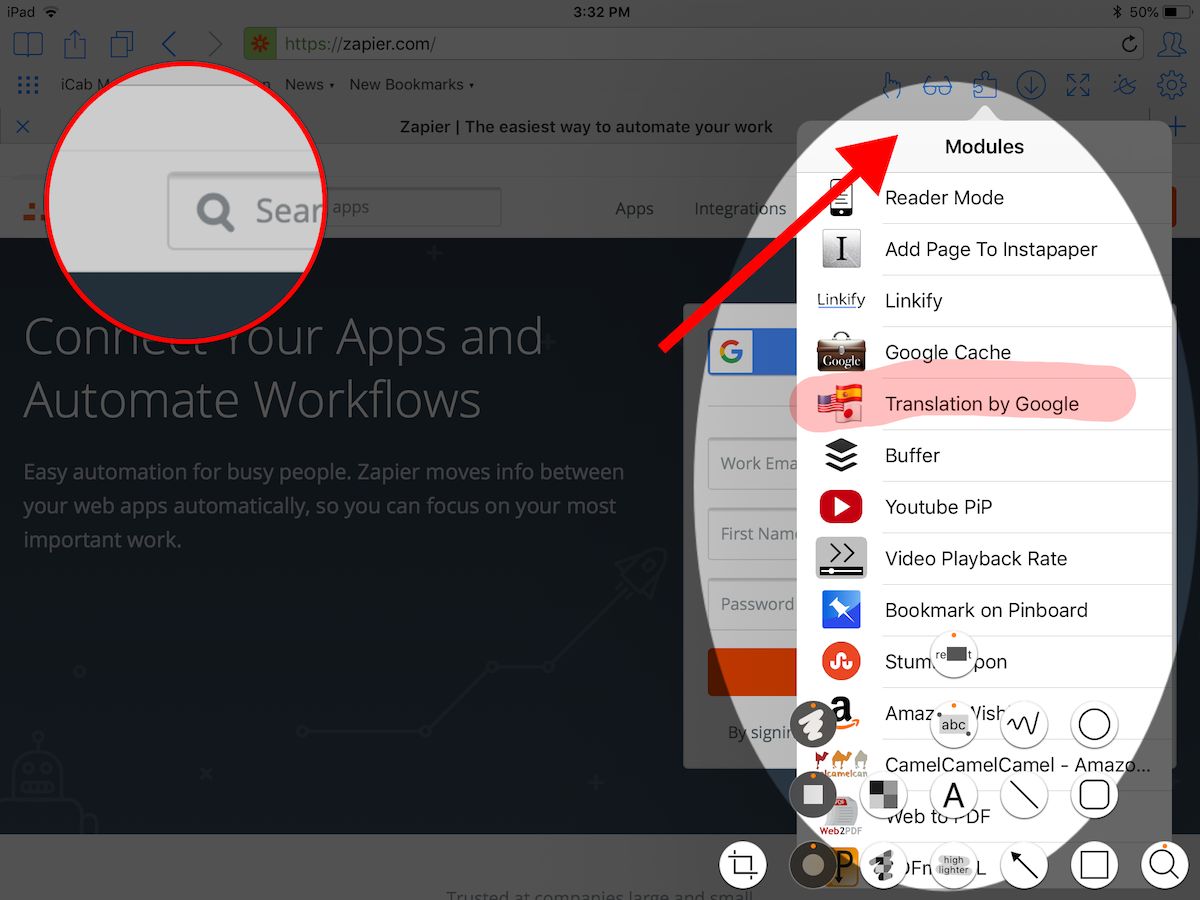Focus the zapier.com address bar
The image size is (1200, 900).
(694, 44)
